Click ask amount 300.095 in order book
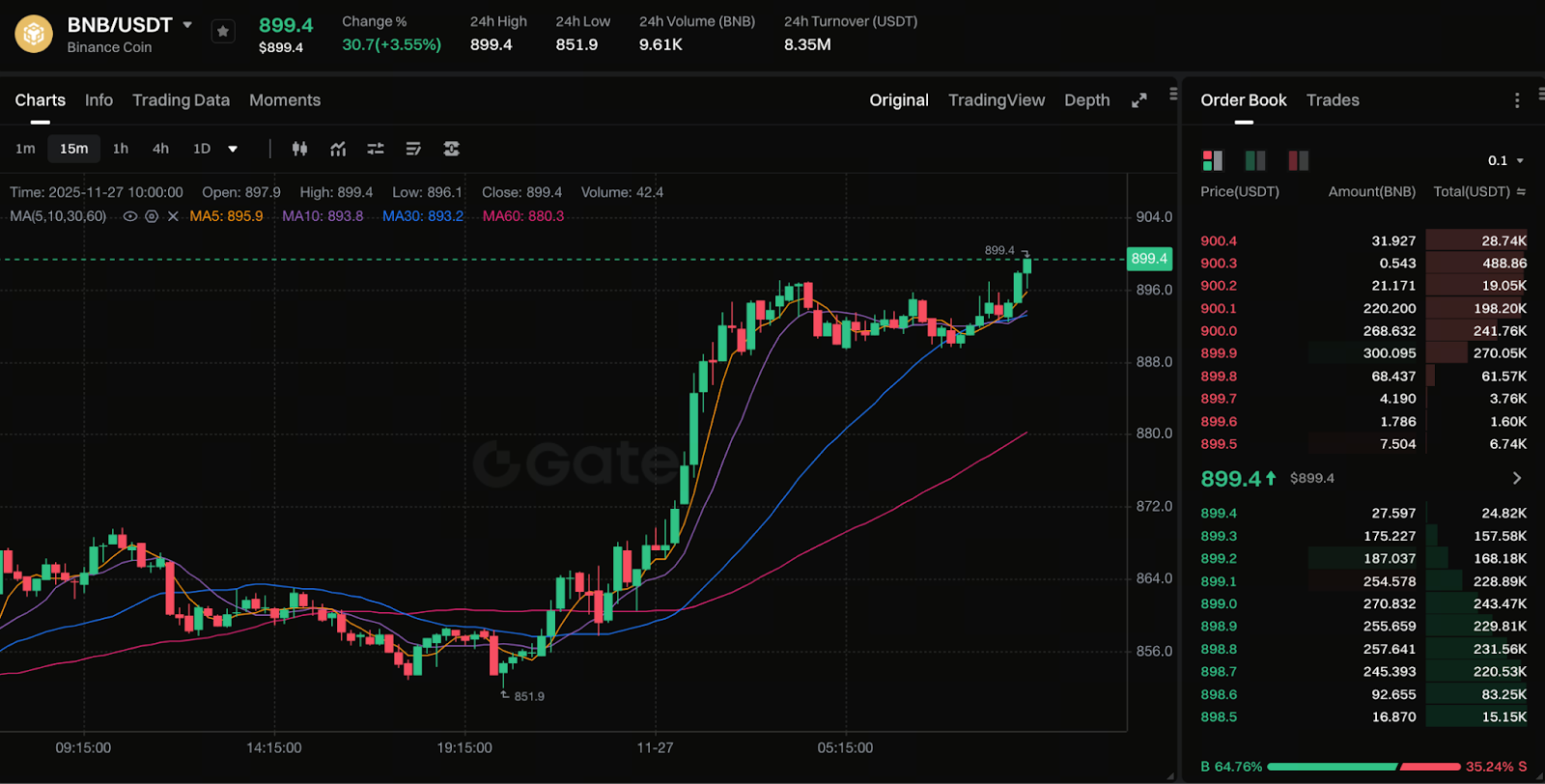The width and height of the screenshot is (1545, 784). [1390, 353]
